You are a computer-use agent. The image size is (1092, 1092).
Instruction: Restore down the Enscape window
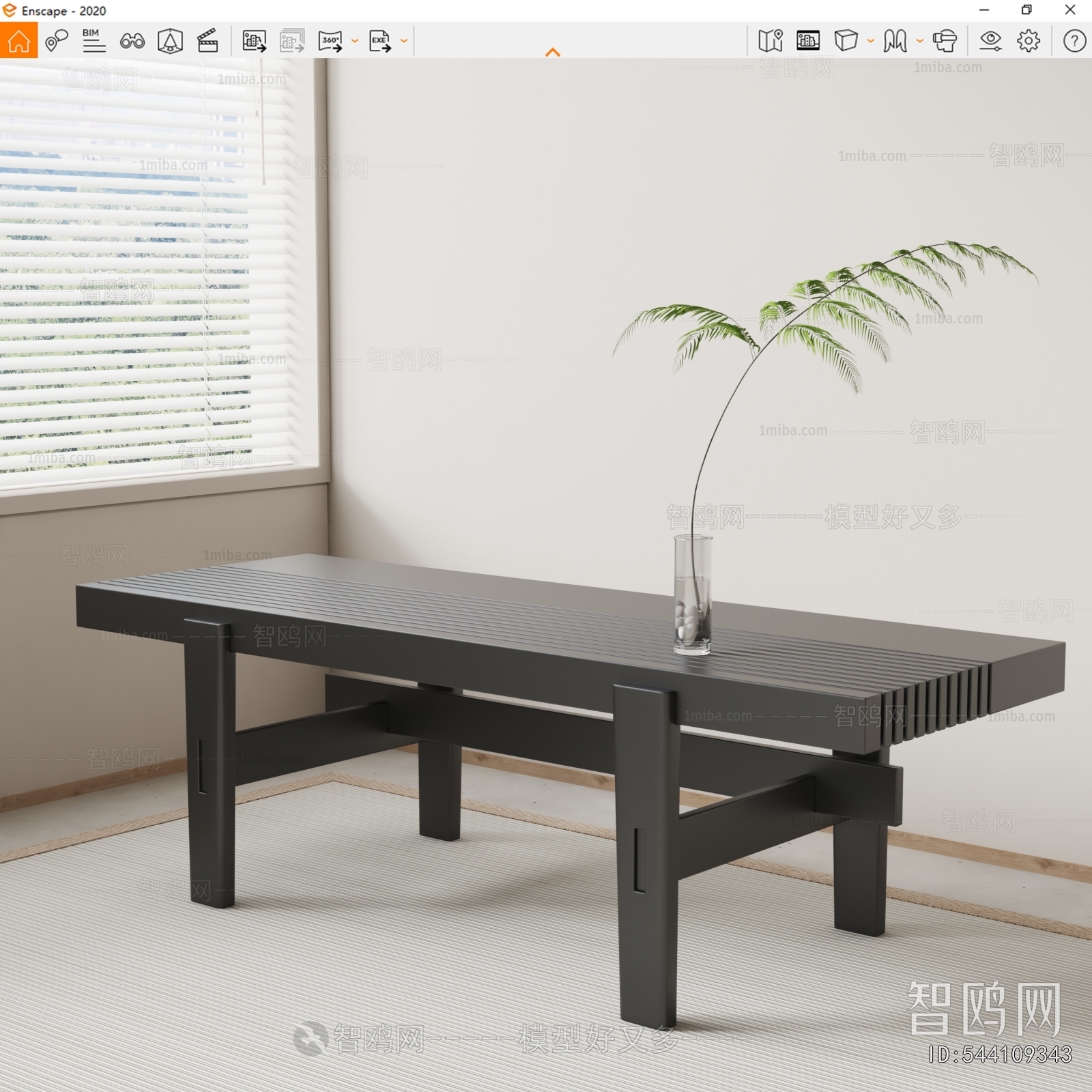[1026, 10]
